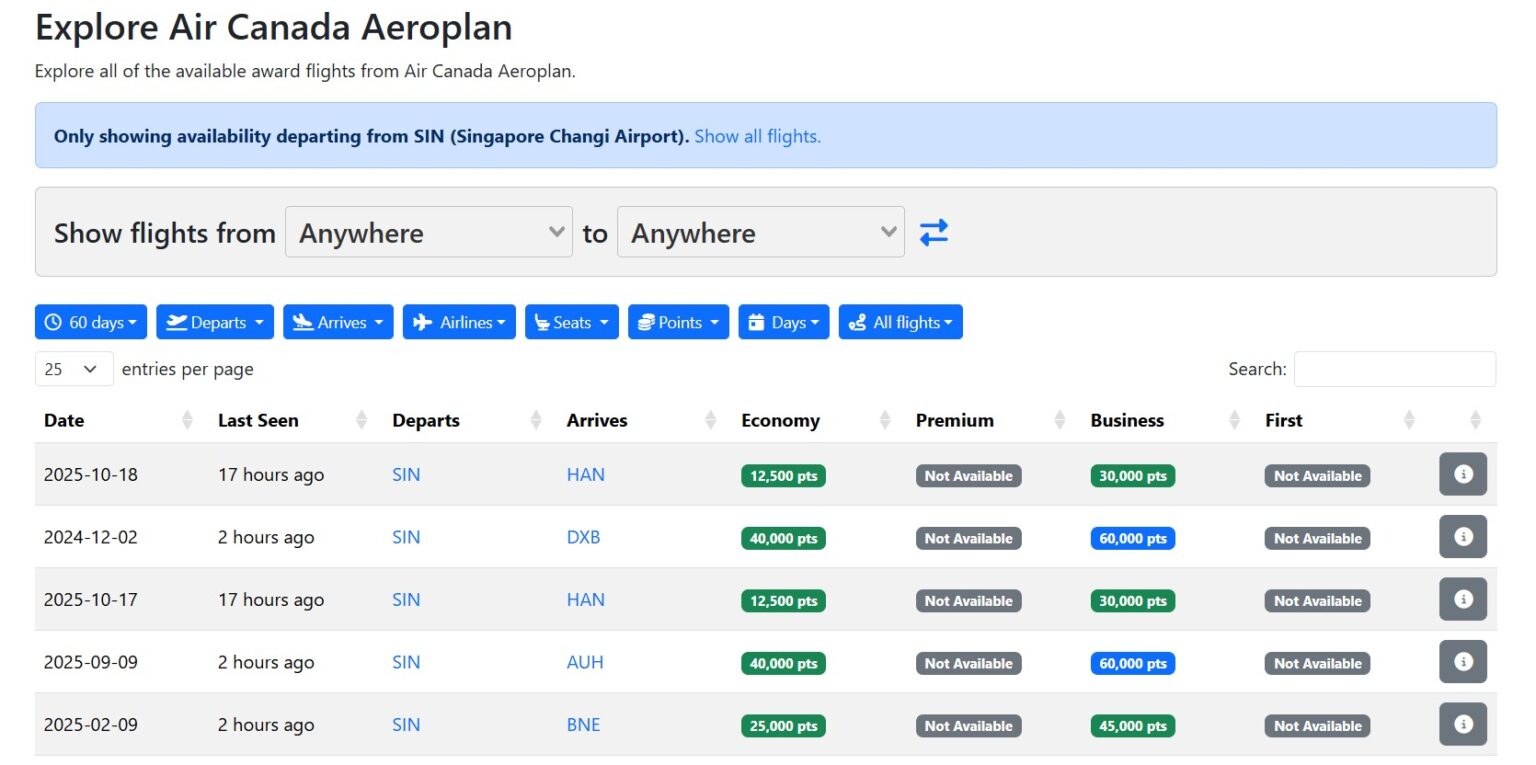Open the Departs filter with takeoff icon

point(214,321)
